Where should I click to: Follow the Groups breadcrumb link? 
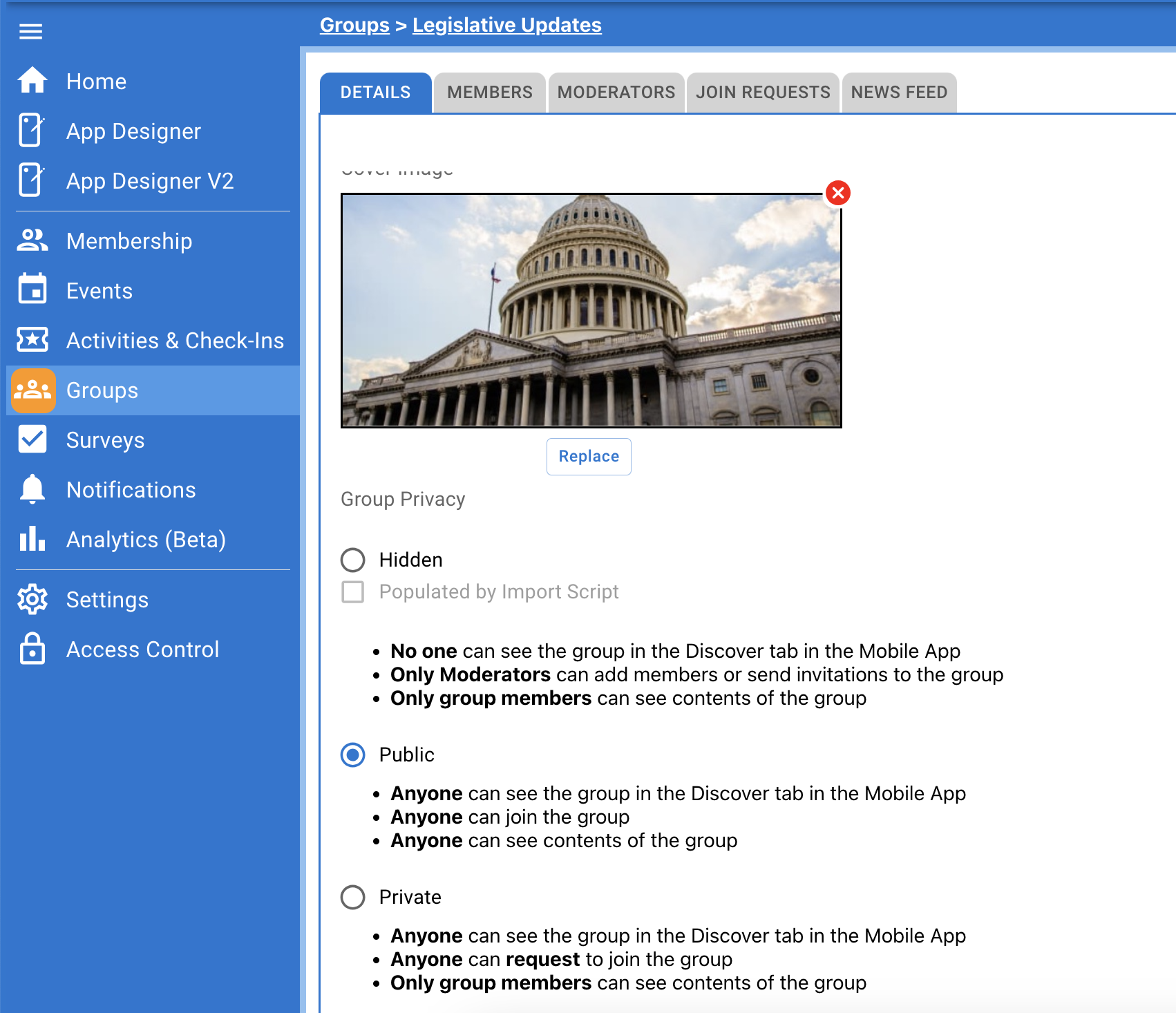click(x=354, y=25)
